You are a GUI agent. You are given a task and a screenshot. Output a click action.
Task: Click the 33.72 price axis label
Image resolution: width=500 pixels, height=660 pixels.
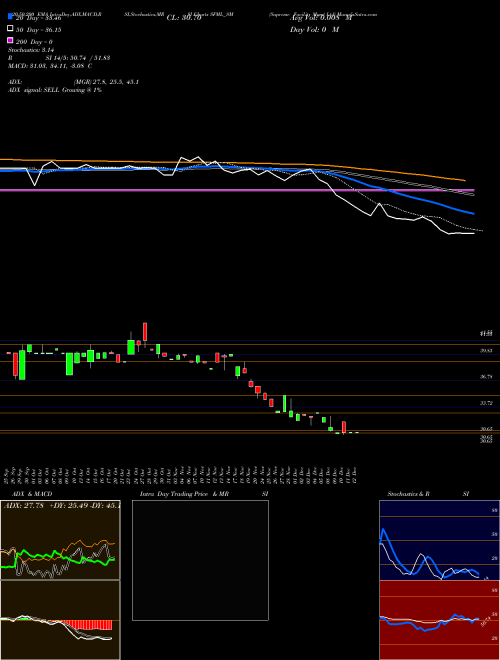[x=486, y=403]
